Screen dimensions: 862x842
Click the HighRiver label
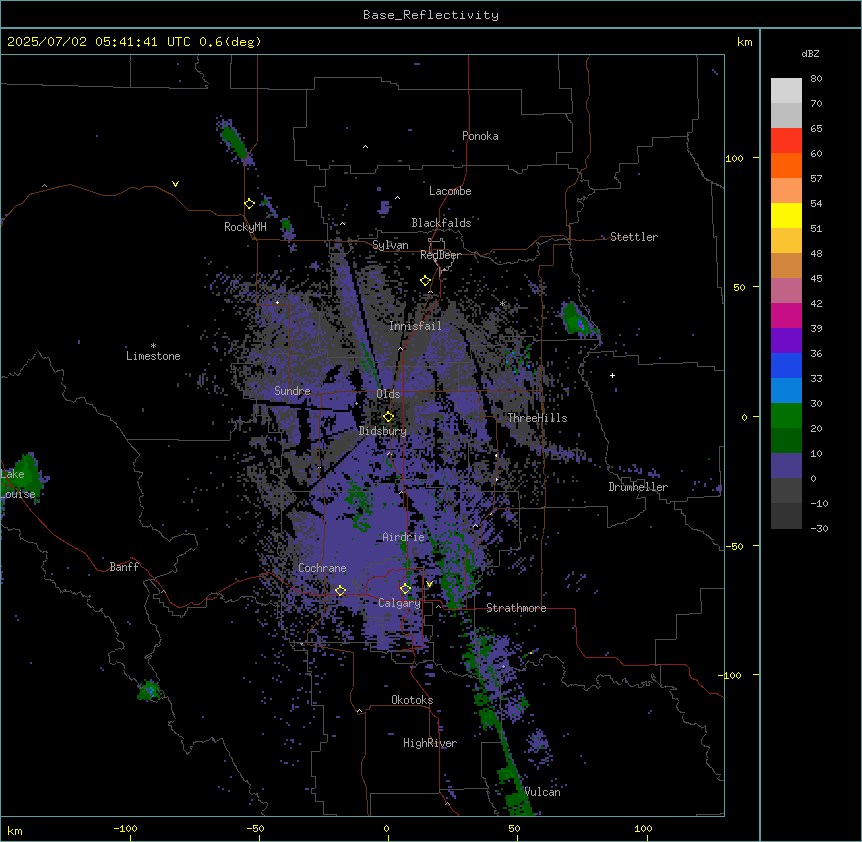(x=430, y=743)
